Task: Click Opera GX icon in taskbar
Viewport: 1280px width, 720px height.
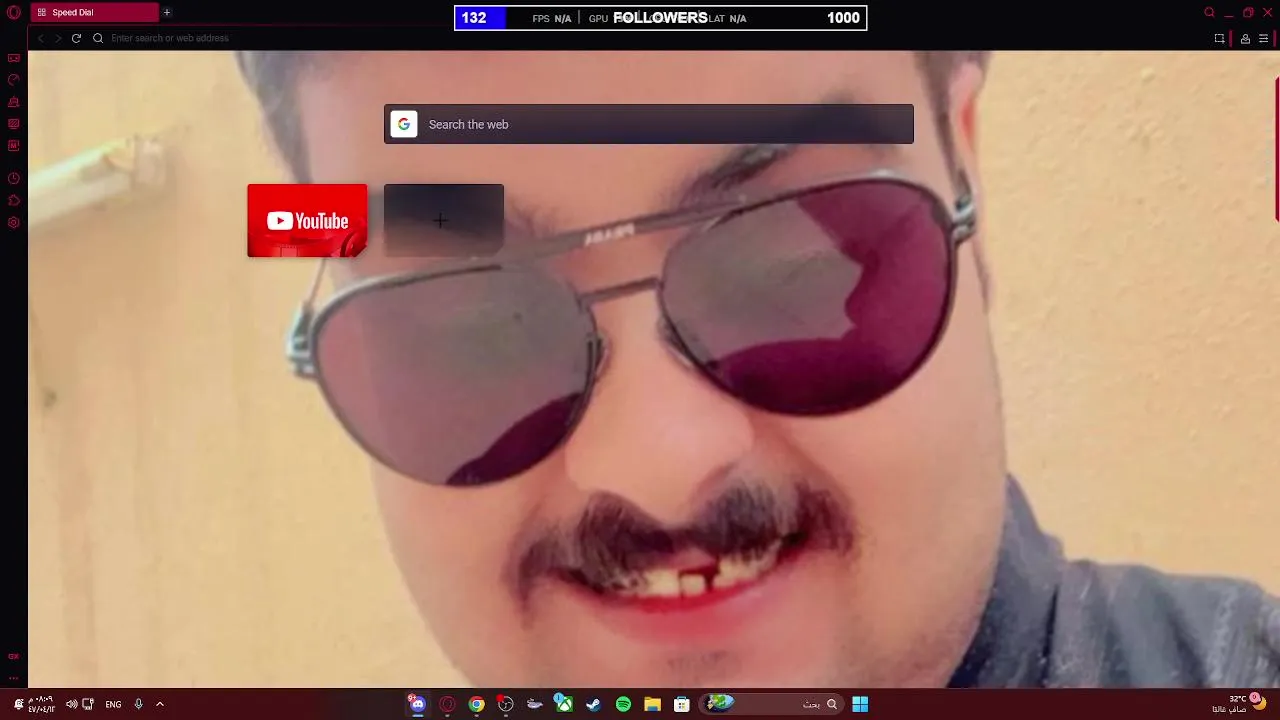Action: 447,704
